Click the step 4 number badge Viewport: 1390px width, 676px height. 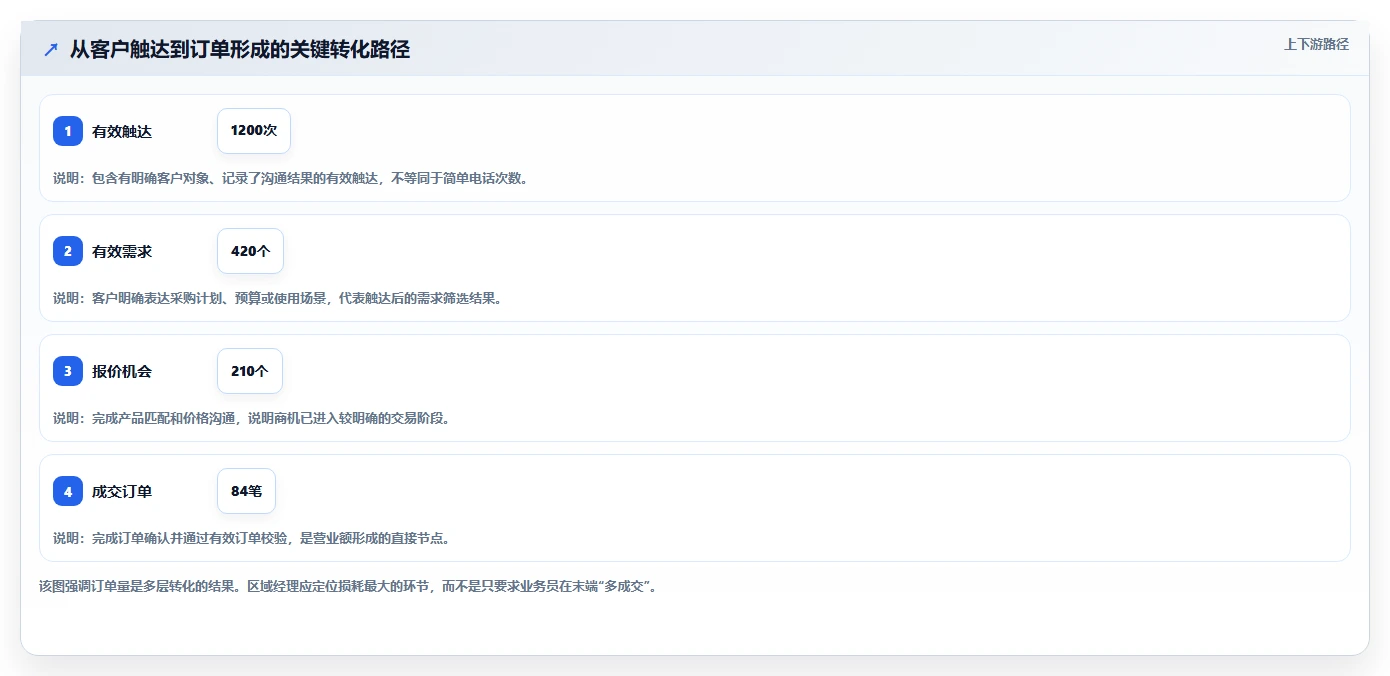[68, 491]
